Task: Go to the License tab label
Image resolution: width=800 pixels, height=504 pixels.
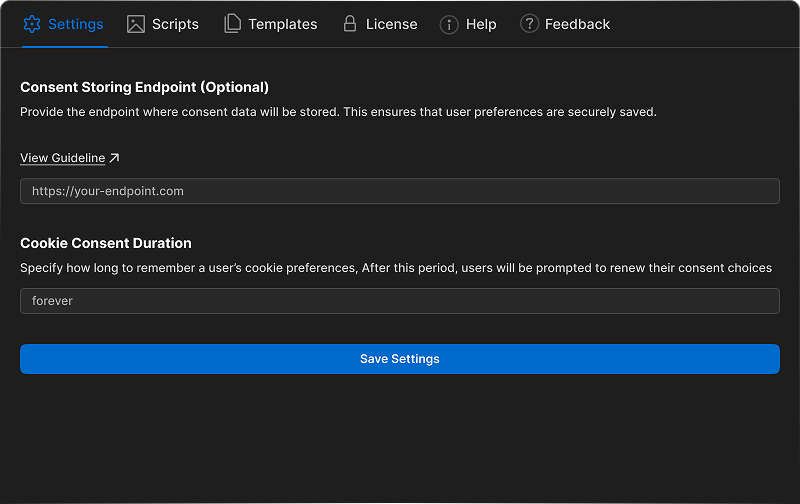Action: (x=391, y=24)
